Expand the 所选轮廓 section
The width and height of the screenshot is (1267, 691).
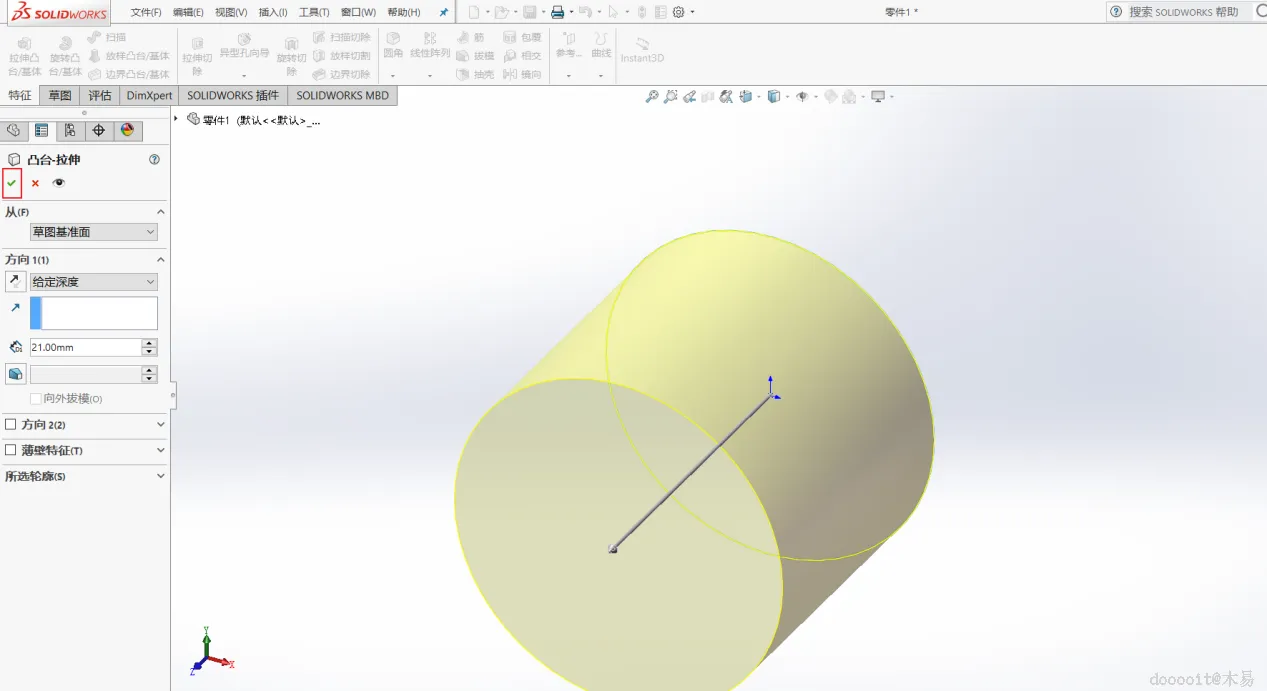click(x=161, y=477)
